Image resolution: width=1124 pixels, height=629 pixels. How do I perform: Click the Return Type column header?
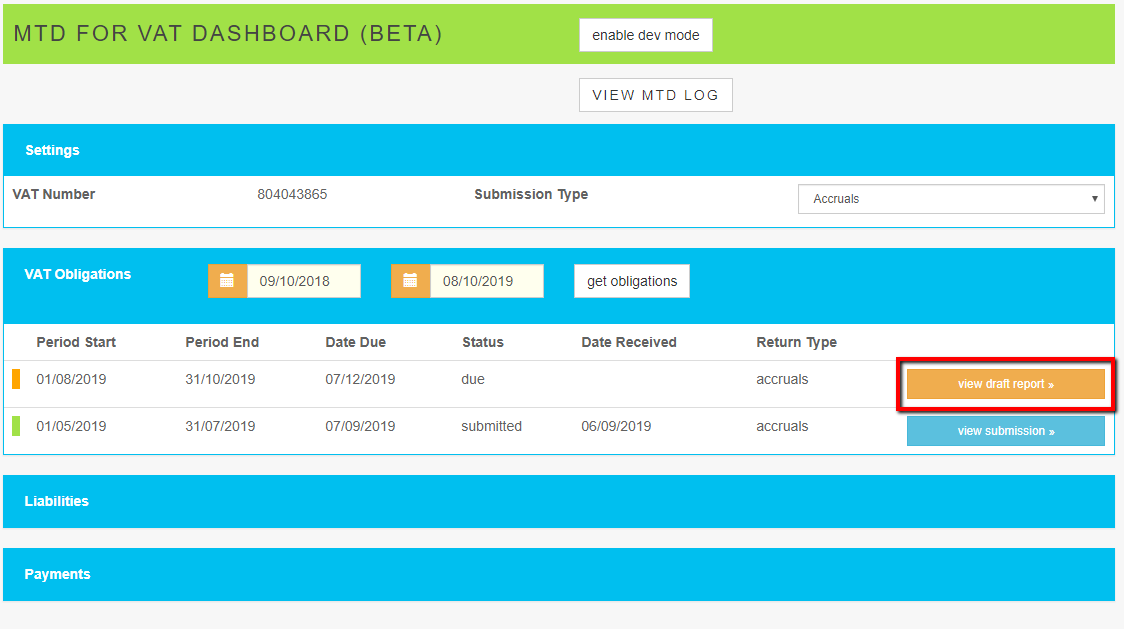[796, 342]
